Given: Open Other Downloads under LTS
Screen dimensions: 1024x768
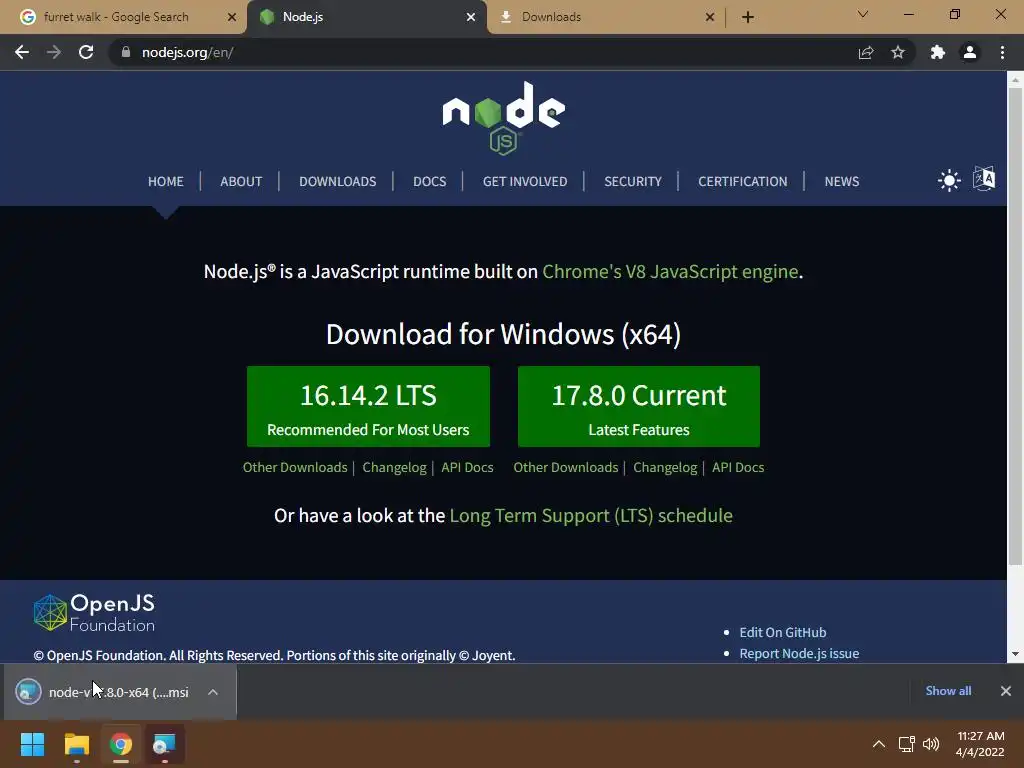Looking at the screenshot, I should [295, 468].
